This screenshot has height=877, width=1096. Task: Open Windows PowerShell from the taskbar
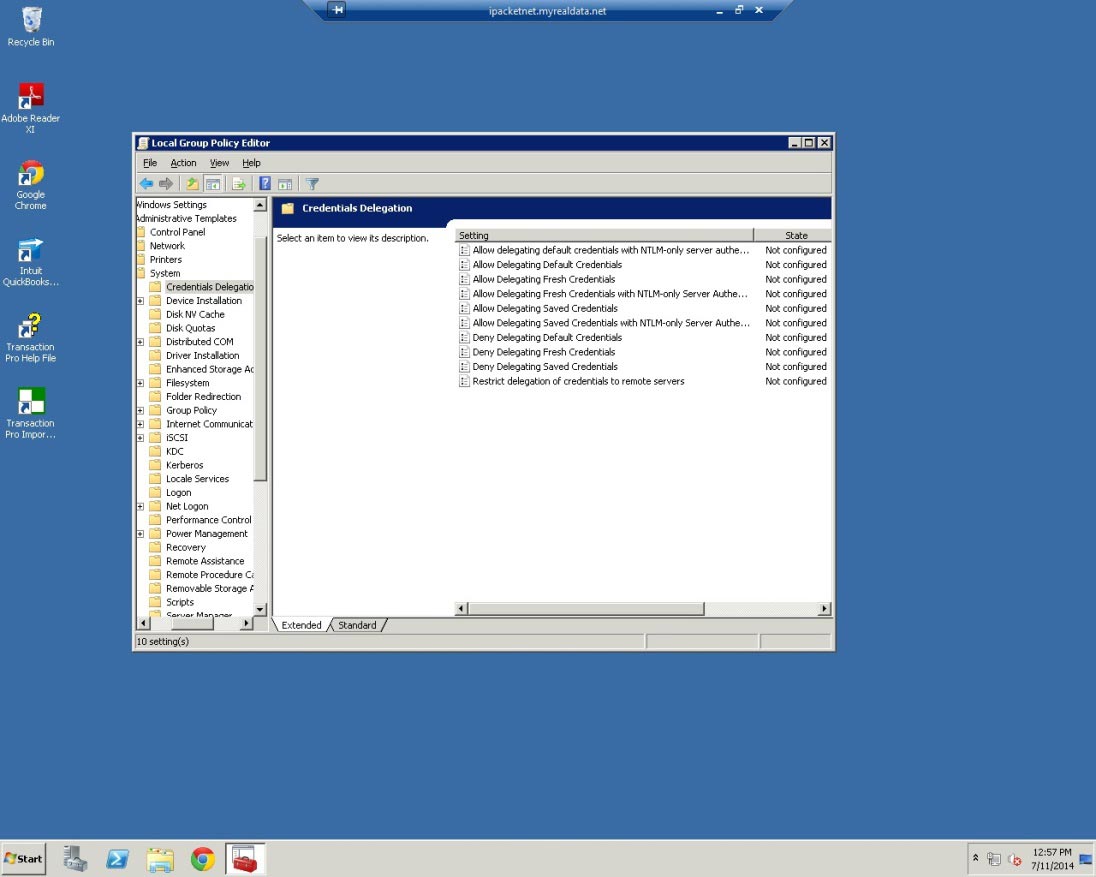pyautogui.click(x=117, y=859)
